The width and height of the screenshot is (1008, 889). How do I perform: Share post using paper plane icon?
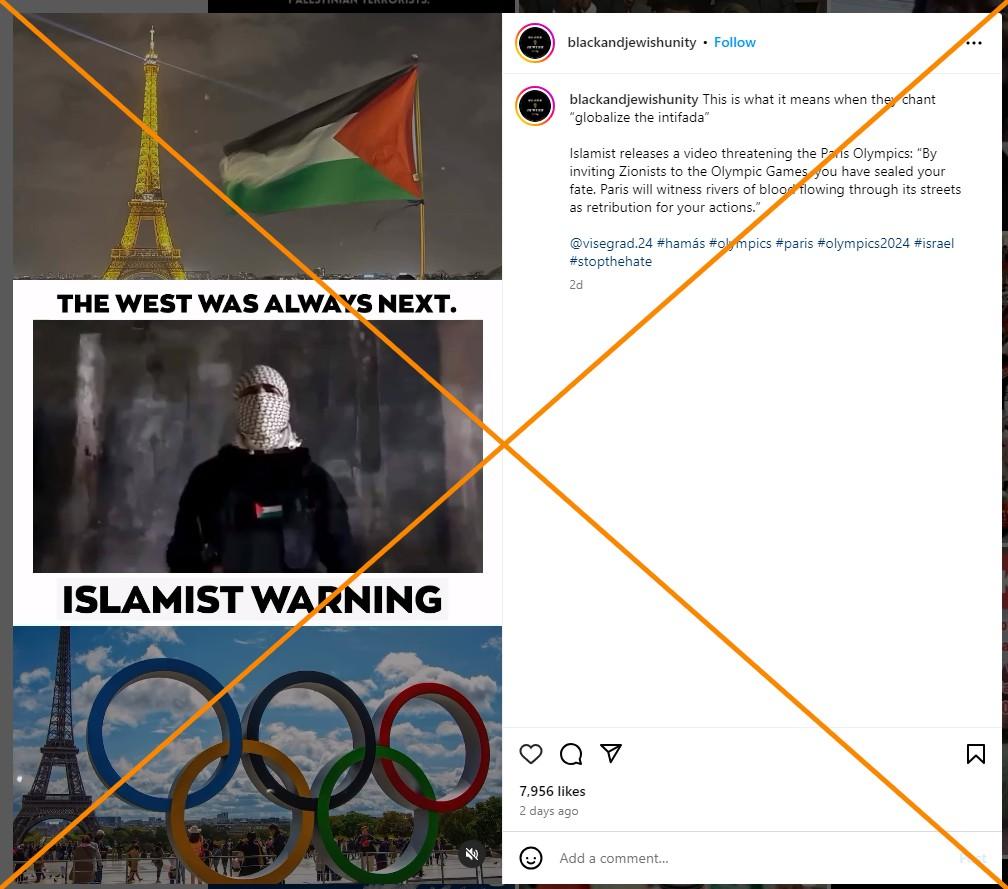(611, 753)
